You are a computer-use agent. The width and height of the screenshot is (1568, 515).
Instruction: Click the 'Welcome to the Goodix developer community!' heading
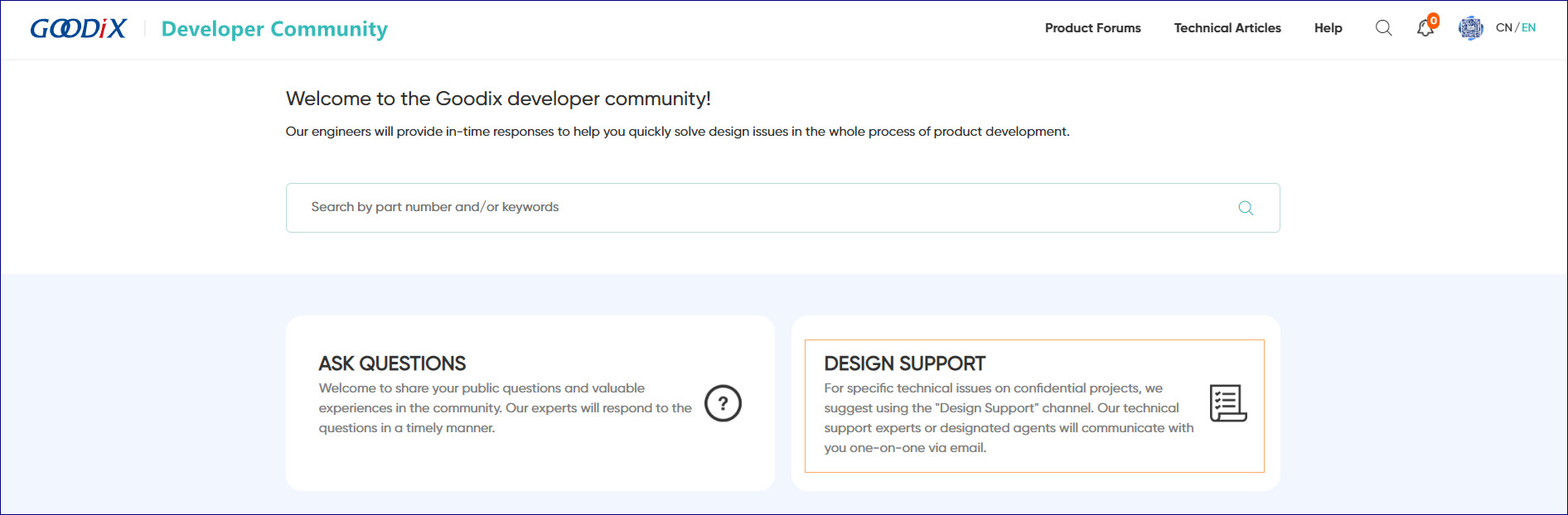point(498,99)
